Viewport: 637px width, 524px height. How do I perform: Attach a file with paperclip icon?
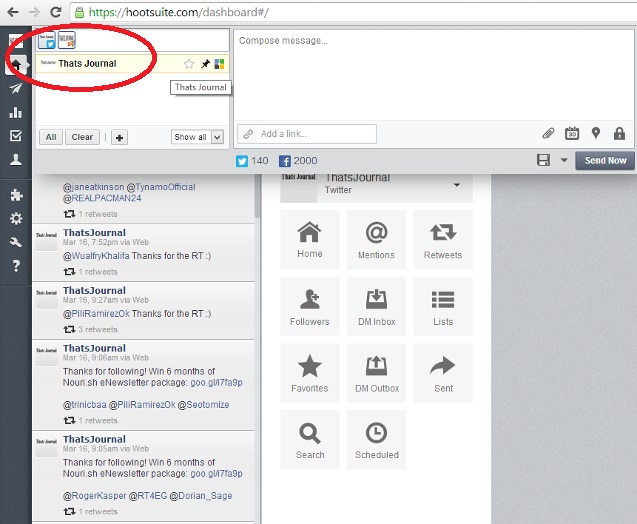548,133
